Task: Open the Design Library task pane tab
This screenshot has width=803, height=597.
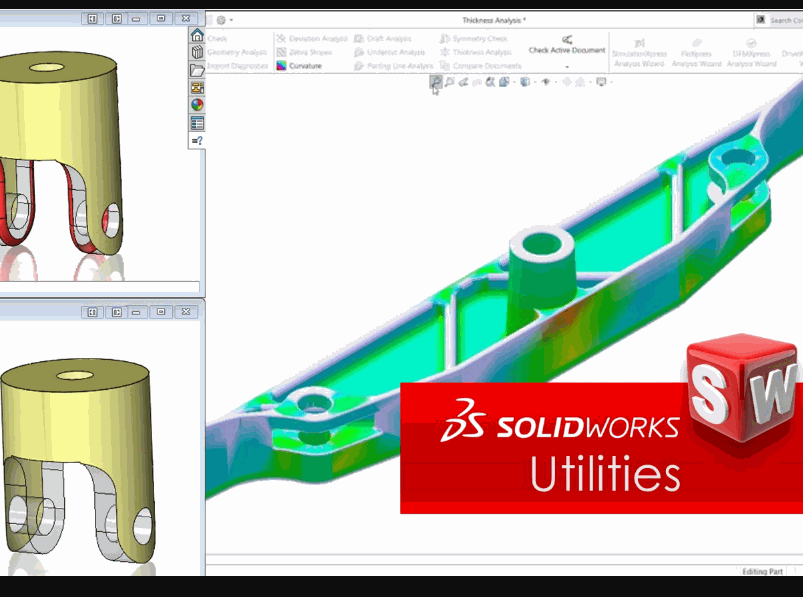Action: [197, 52]
